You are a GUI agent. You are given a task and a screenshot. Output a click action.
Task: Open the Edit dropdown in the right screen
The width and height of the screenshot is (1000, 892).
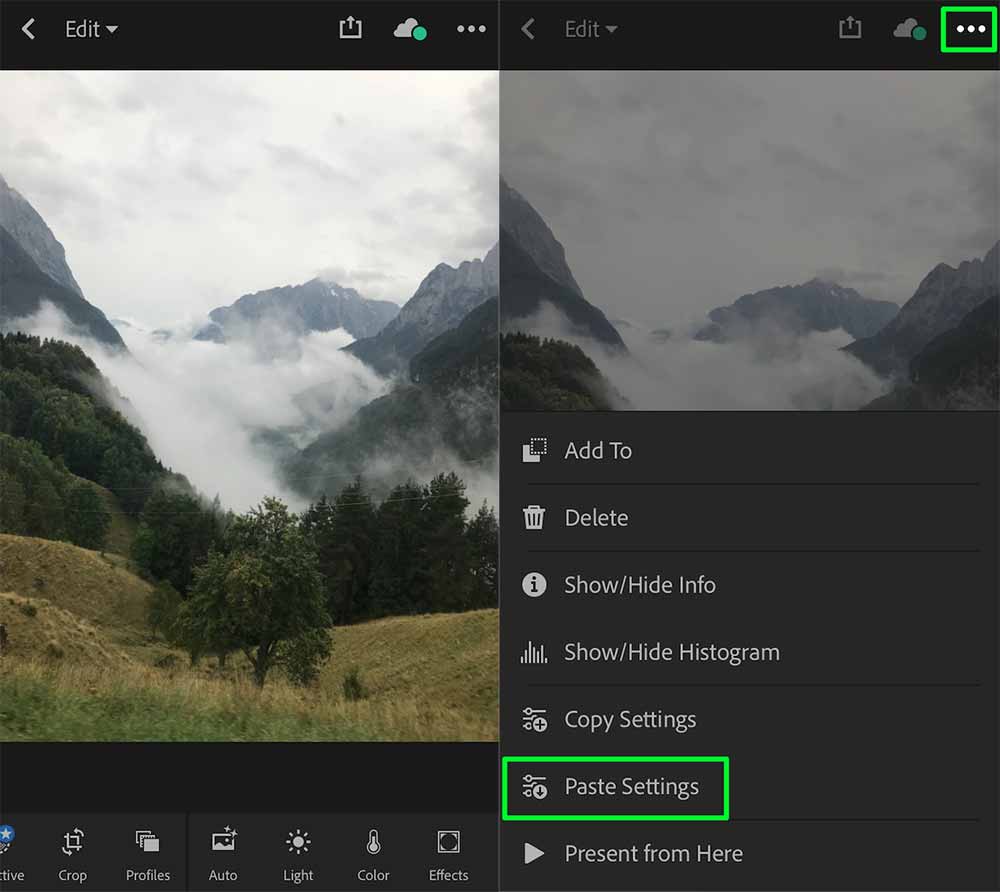pyautogui.click(x=591, y=29)
